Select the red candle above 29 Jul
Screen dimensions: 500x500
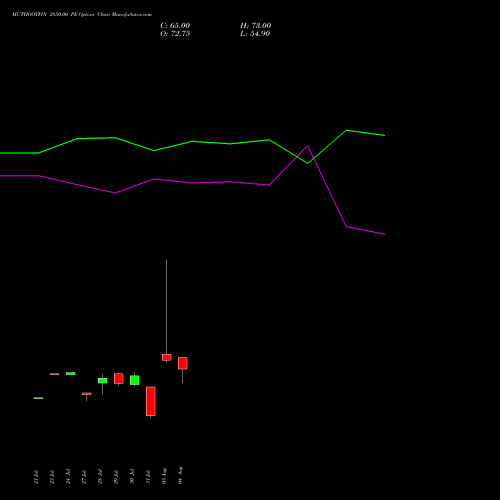click(119, 379)
